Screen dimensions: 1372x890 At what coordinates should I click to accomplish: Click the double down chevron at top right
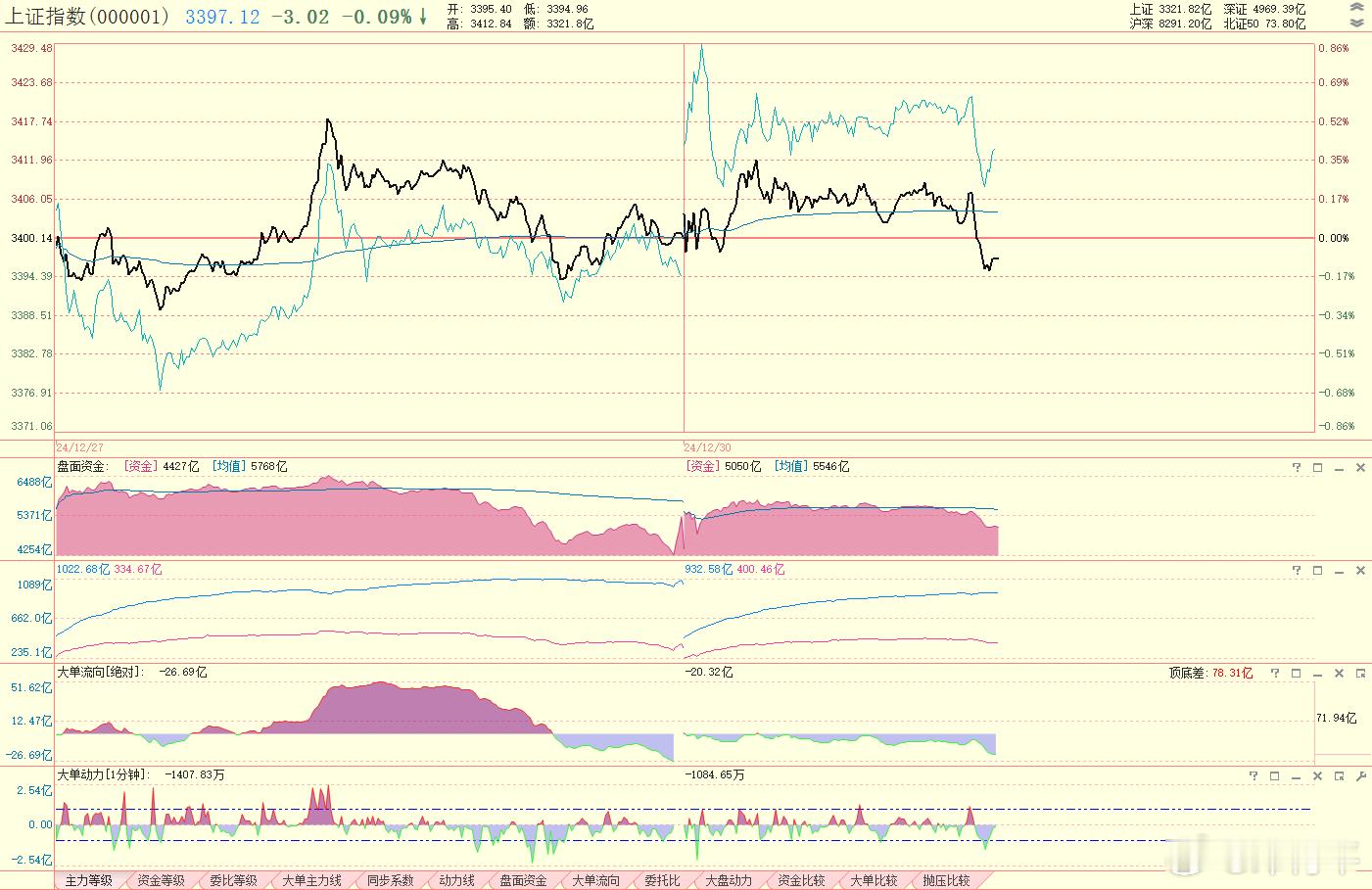(1356, 23)
